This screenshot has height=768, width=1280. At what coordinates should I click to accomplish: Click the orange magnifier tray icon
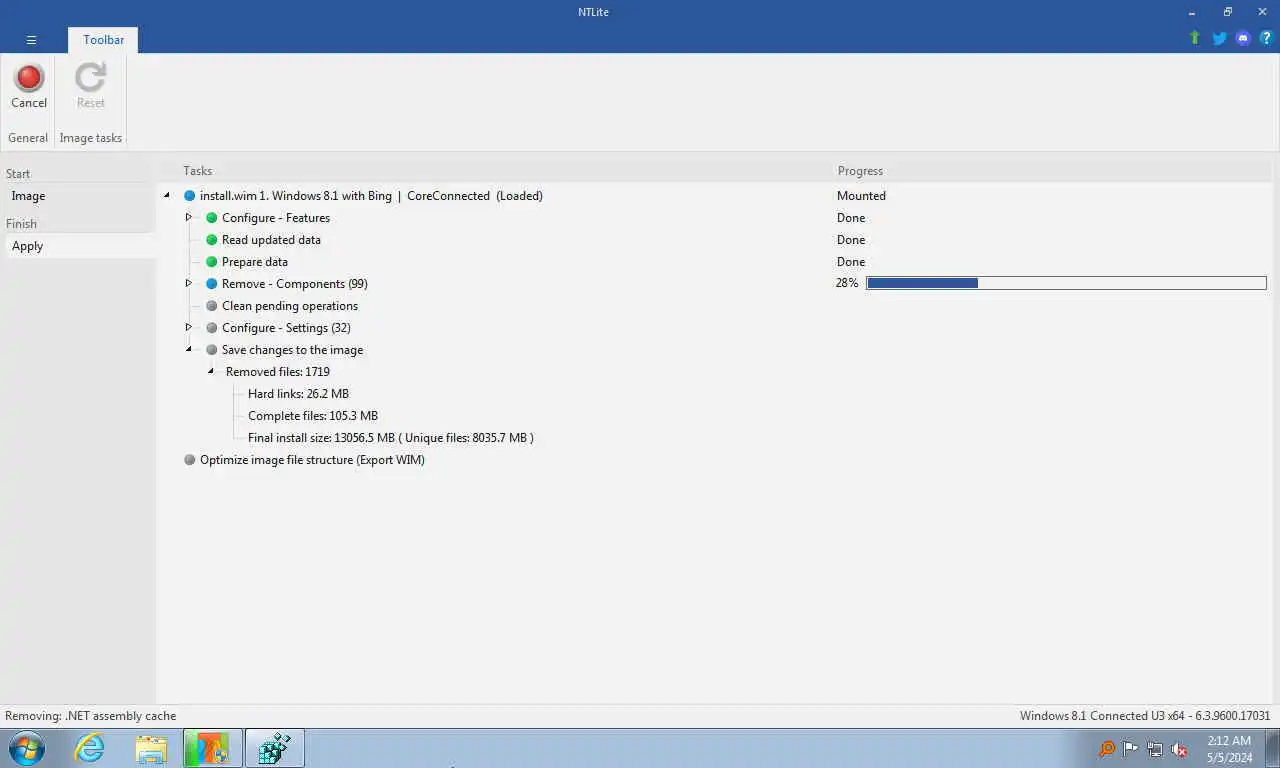coord(1107,749)
